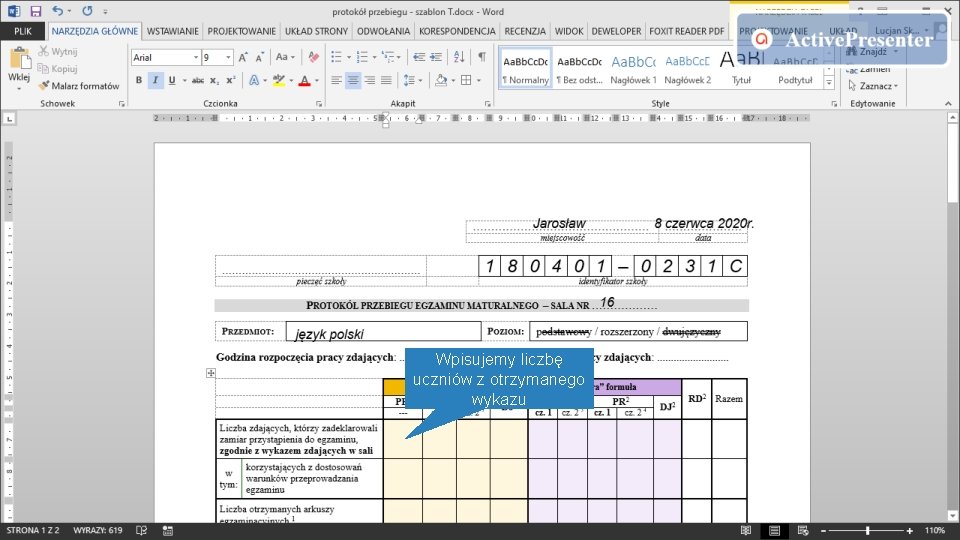Apply subscript formatting
Screen dimensions: 960x540
[214, 80]
